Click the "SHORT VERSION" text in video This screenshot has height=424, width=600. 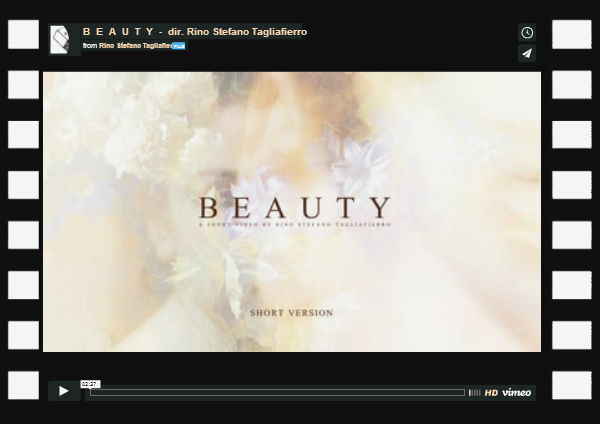291,313
